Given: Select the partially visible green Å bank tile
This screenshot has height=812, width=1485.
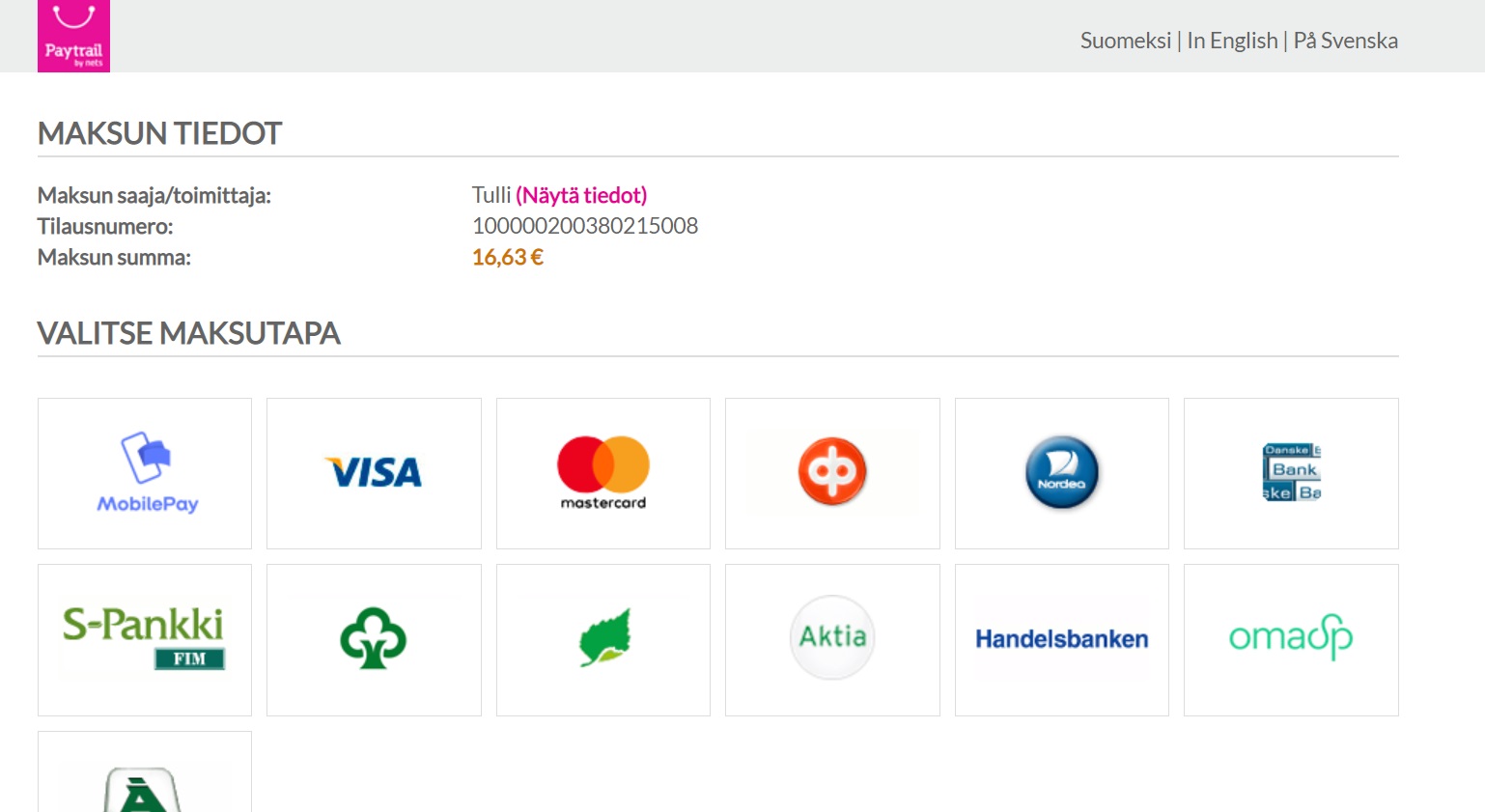Looking at the screenshot, I should (x=145, y=771).
